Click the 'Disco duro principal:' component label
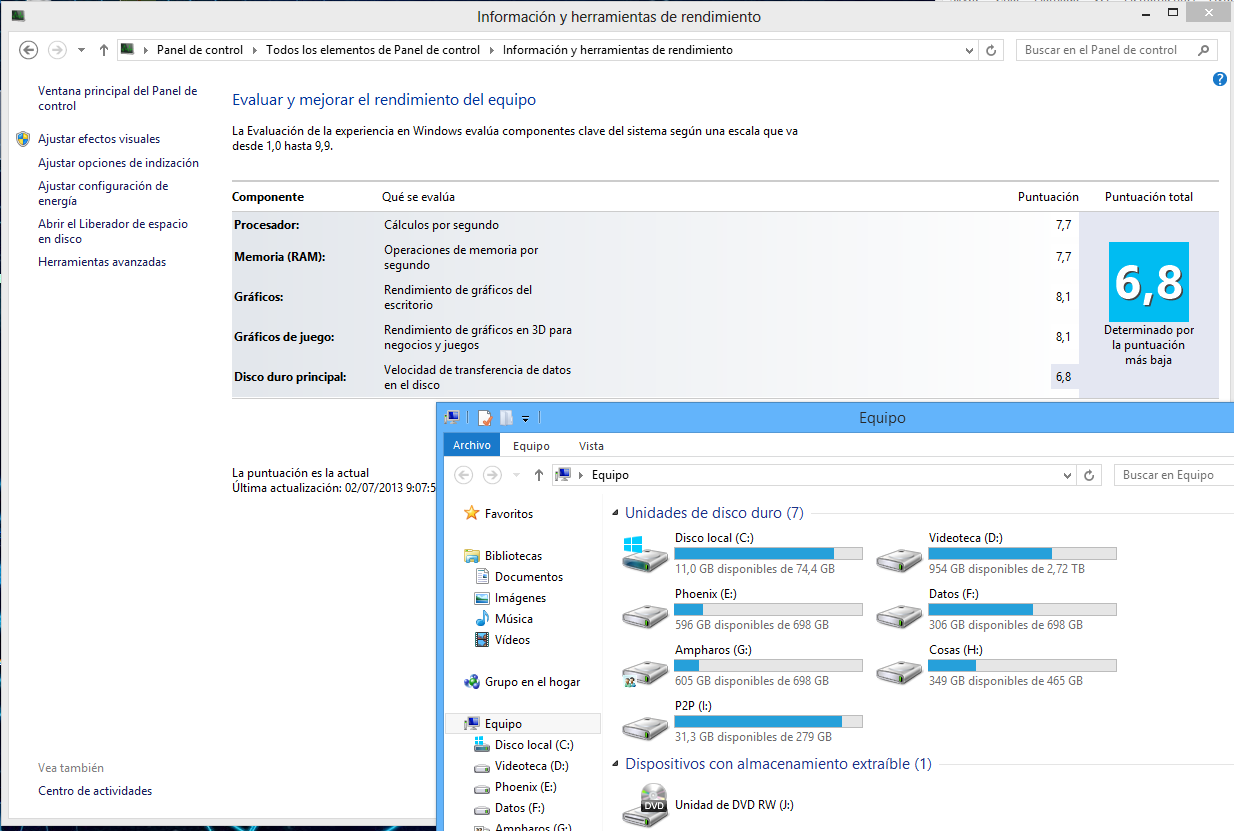Image resolution: width=1234 pixels, height=831 pixels. (x=290, y=377)
